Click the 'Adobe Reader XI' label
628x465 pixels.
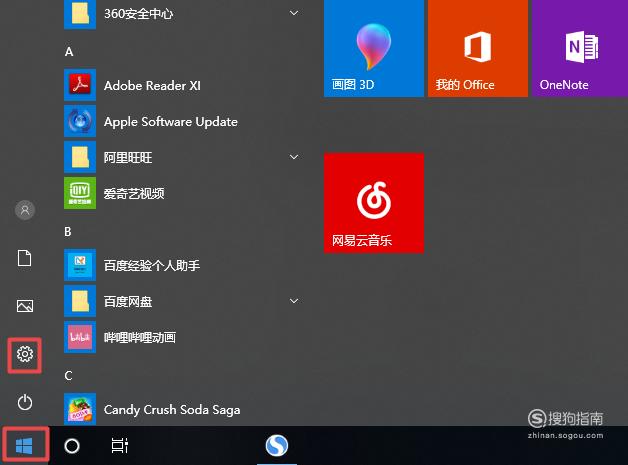pos(152,85)
